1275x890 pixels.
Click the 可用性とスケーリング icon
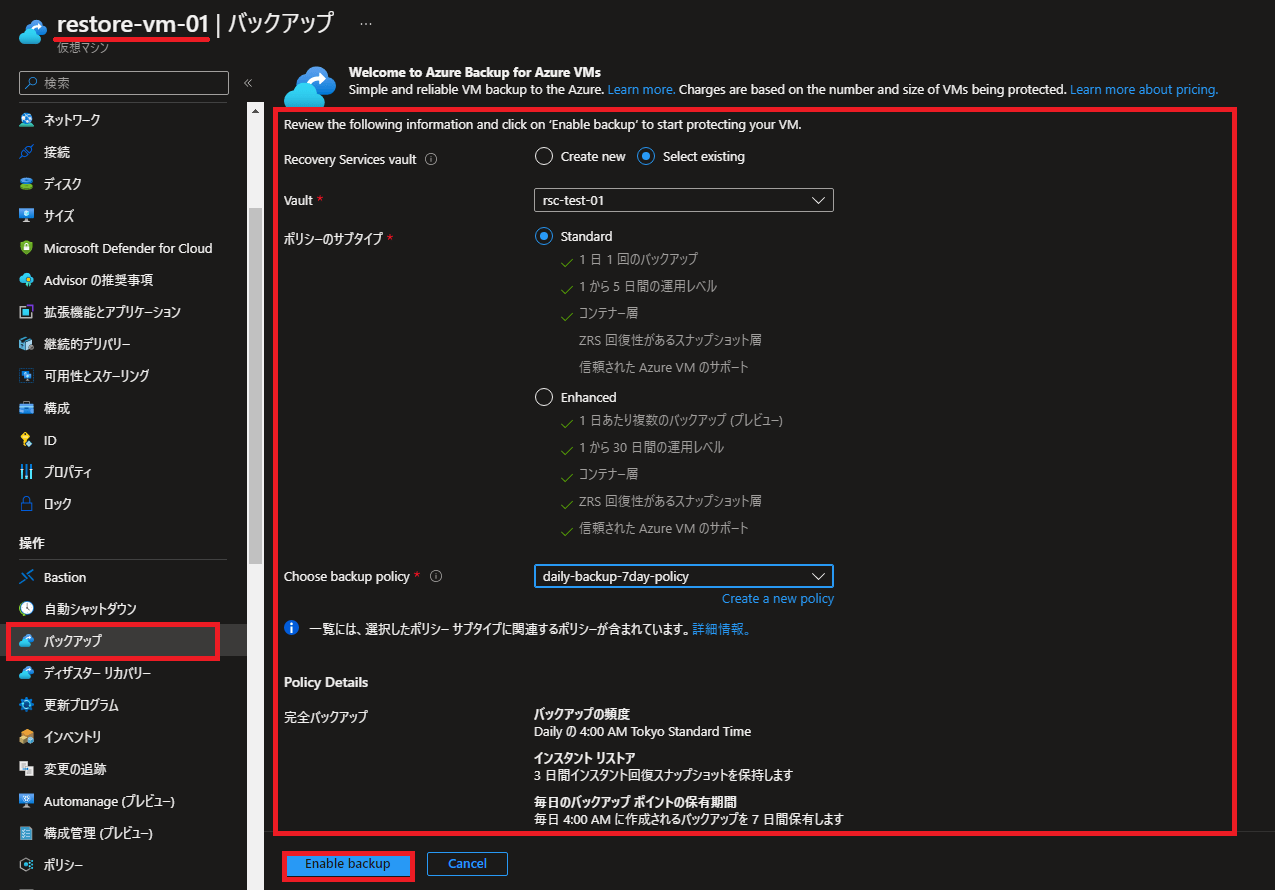tap(27, 376)
